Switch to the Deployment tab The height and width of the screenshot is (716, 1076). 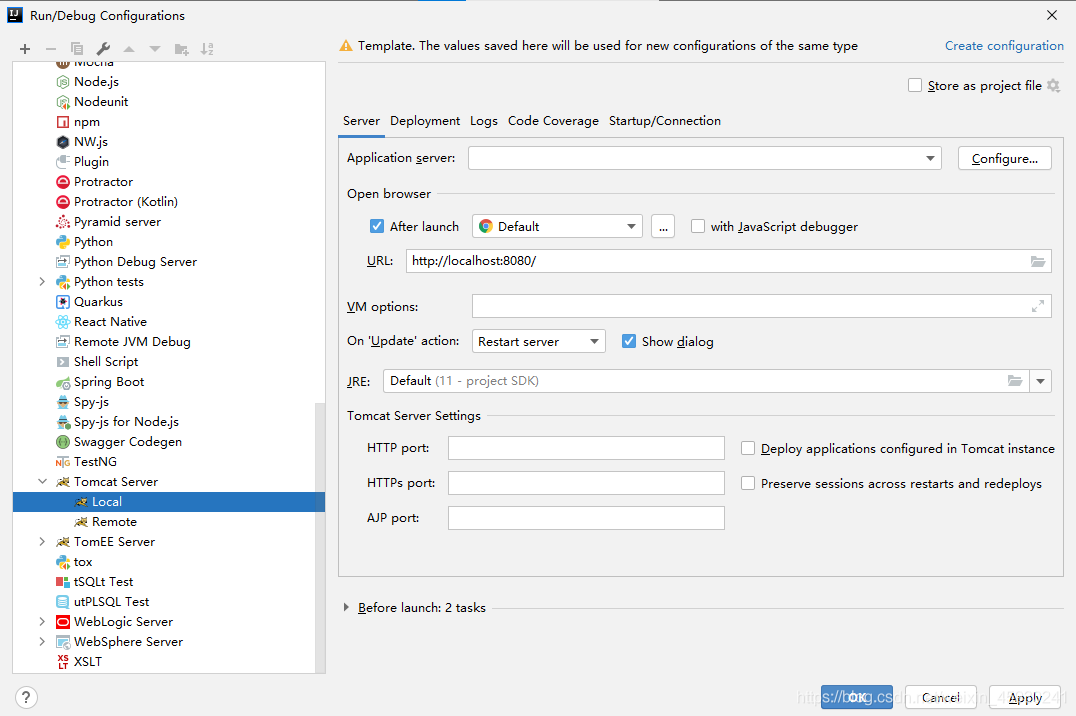pos(425,121)
